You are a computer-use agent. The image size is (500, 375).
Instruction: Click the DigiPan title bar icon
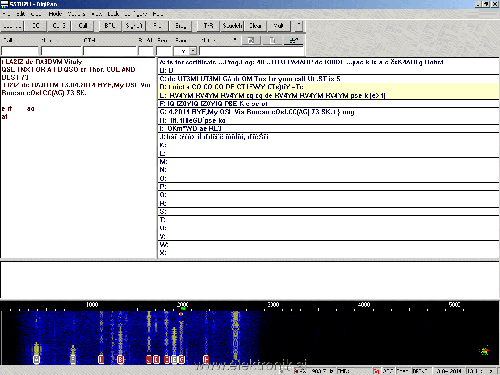click(4, 4)
